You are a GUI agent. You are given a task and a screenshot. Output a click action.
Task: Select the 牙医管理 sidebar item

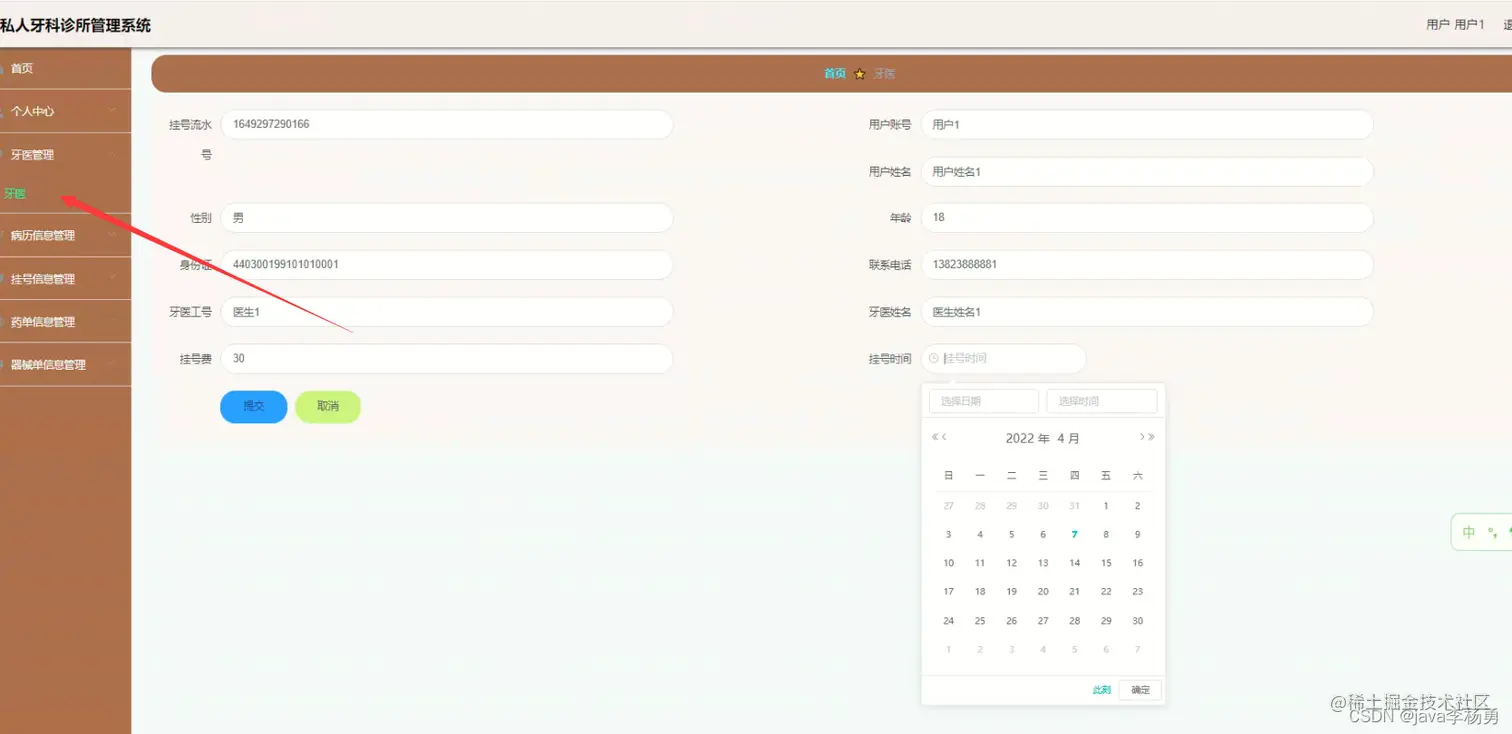click(x=65, y=155)
